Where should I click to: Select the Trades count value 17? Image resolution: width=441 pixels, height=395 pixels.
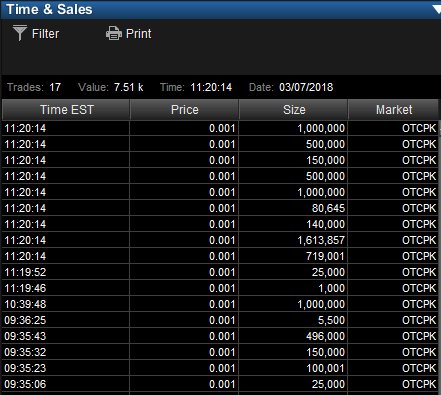[55, 87]
